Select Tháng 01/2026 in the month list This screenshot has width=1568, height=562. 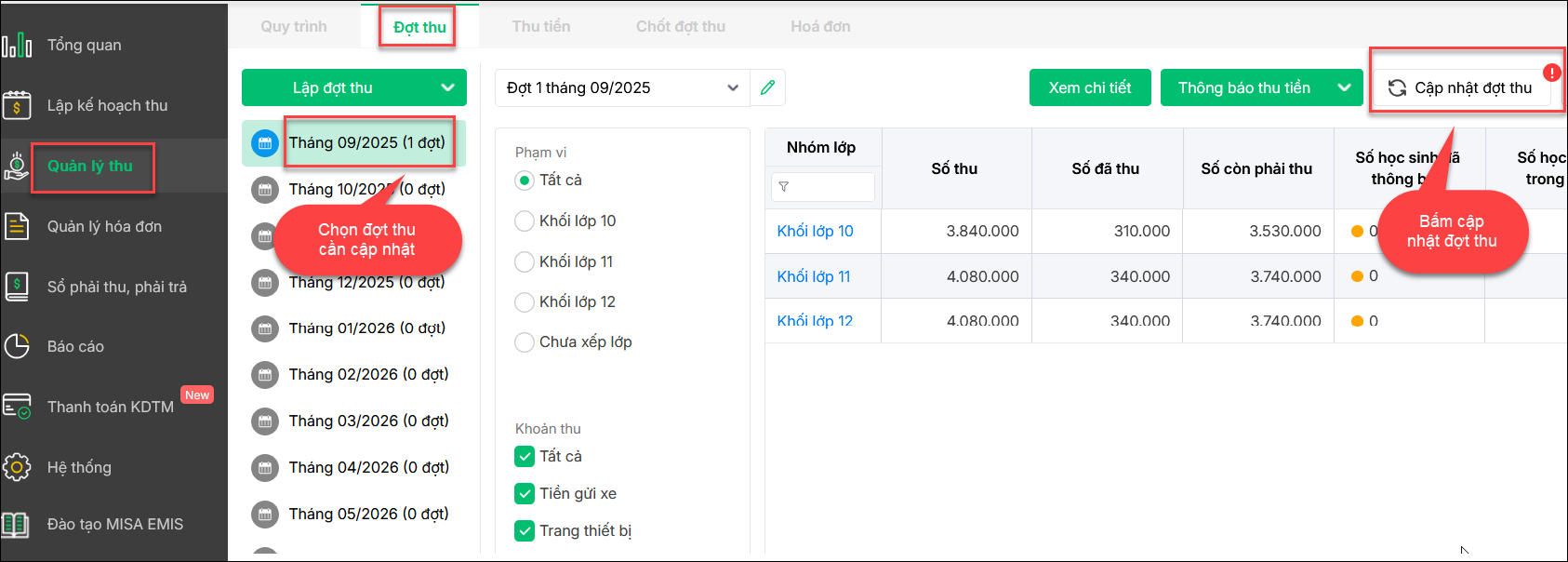click(366, 328)
